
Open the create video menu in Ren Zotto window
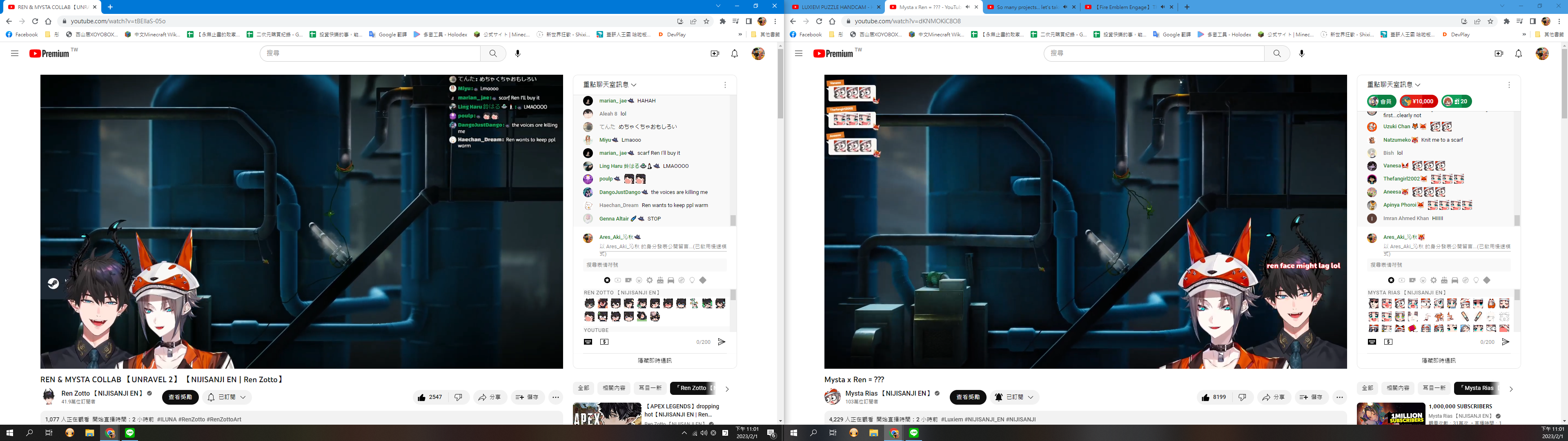click(715, 53)
